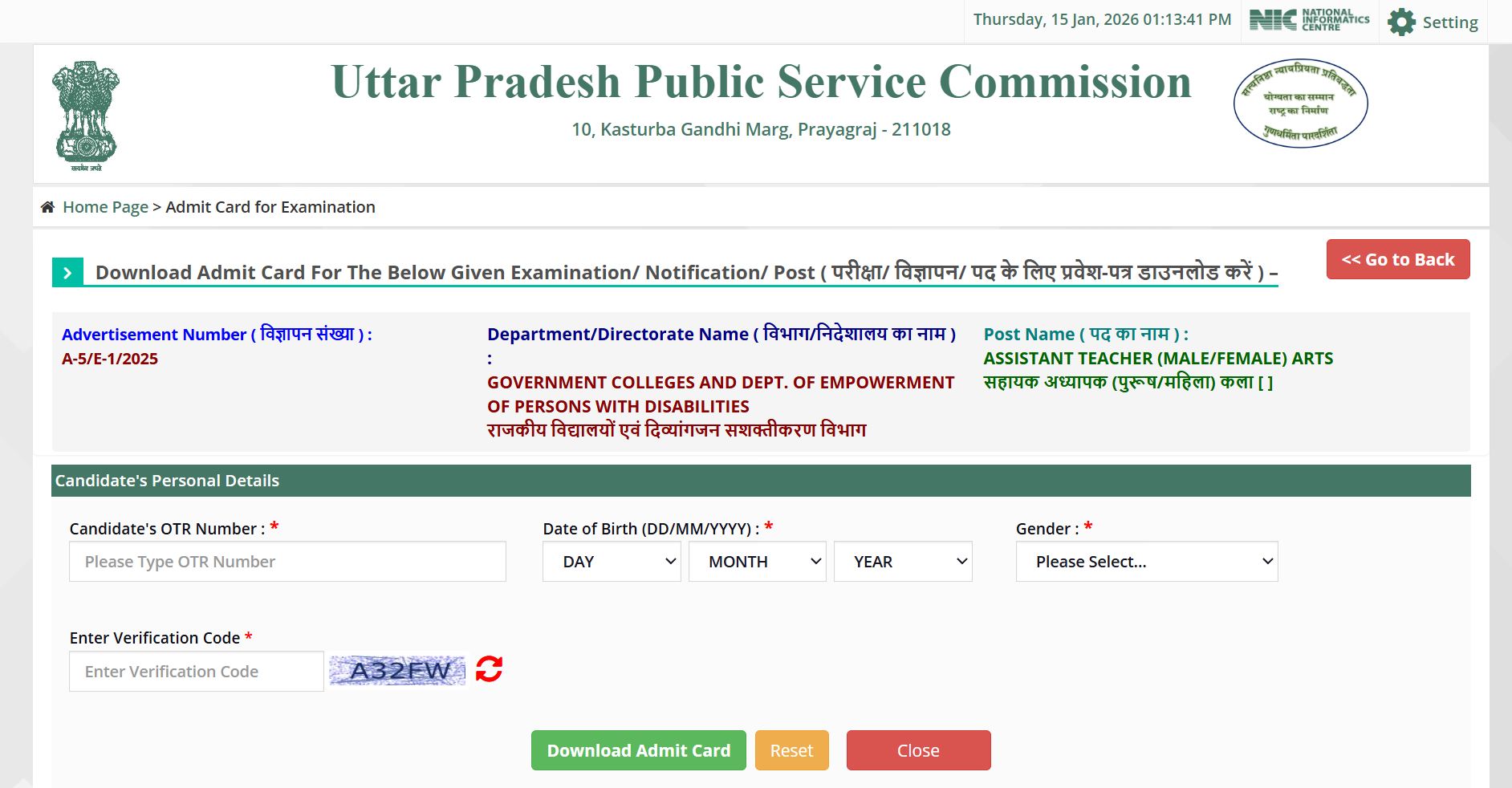
Task: Click the Enter Verification Code field
Action: pos(196,671)
